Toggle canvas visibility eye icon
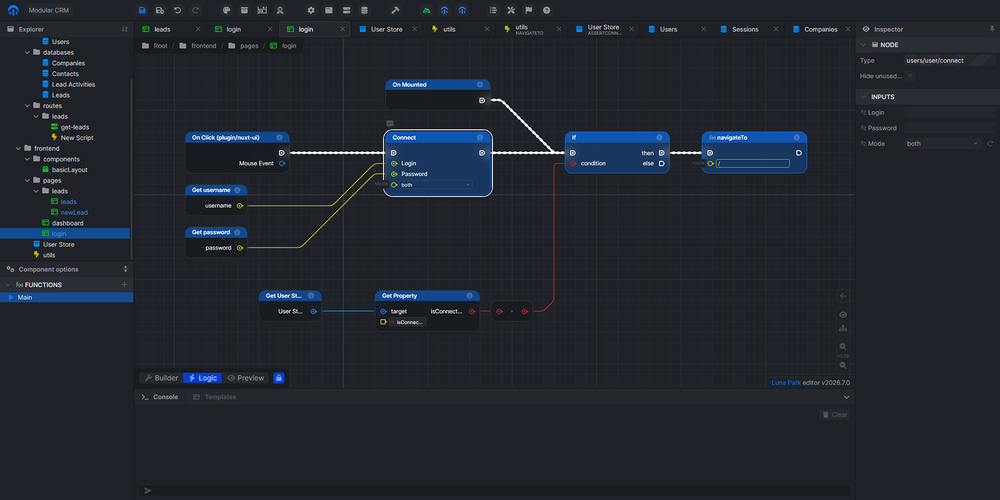Viewport: 1000px width, 500px height. pyautogui.click(x=843, y=314)
